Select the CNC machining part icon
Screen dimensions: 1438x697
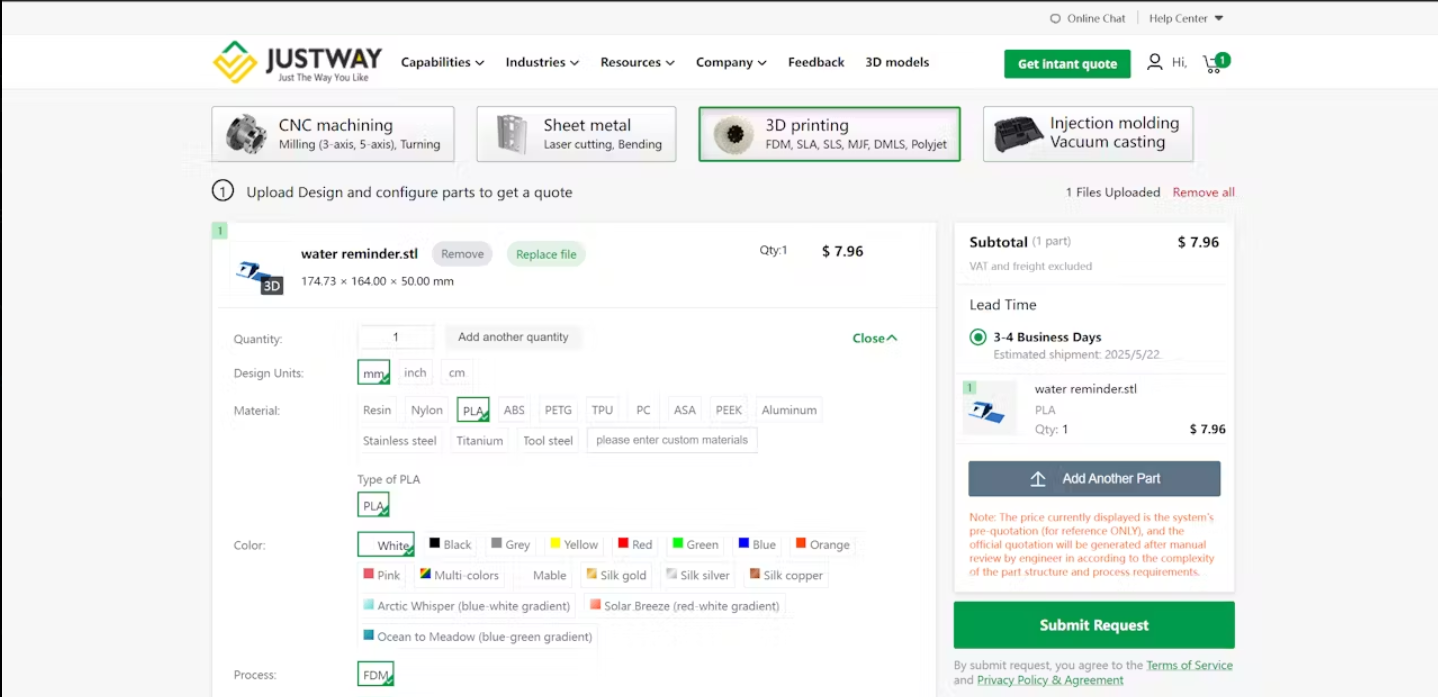point(246,134)
